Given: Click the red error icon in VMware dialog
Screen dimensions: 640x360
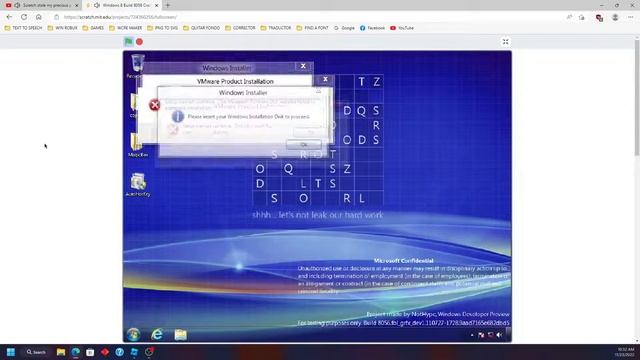Looking at the screenshot, I should 154,105.
